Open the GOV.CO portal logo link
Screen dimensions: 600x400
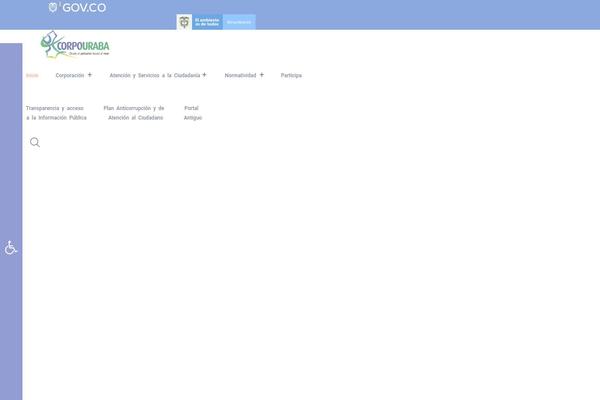(77, 8)
